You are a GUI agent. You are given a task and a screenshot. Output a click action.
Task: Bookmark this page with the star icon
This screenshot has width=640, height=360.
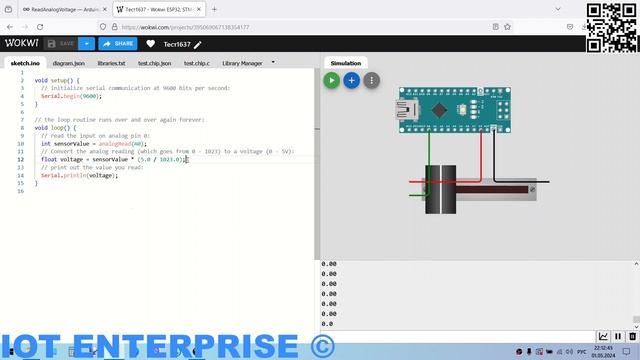[507, 27]
